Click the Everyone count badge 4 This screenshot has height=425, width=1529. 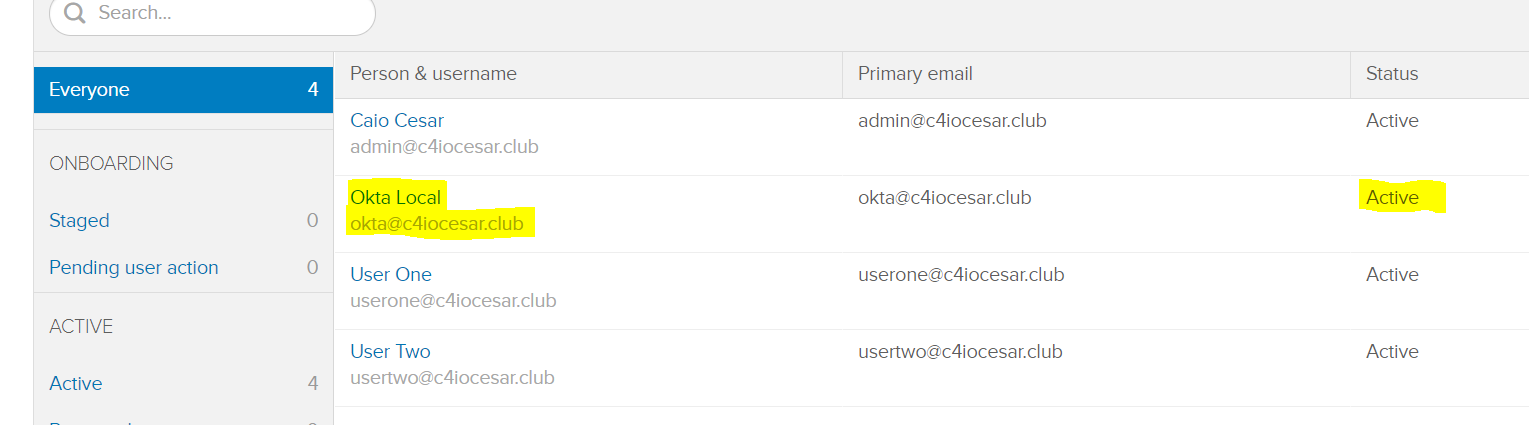coord(313,90)
